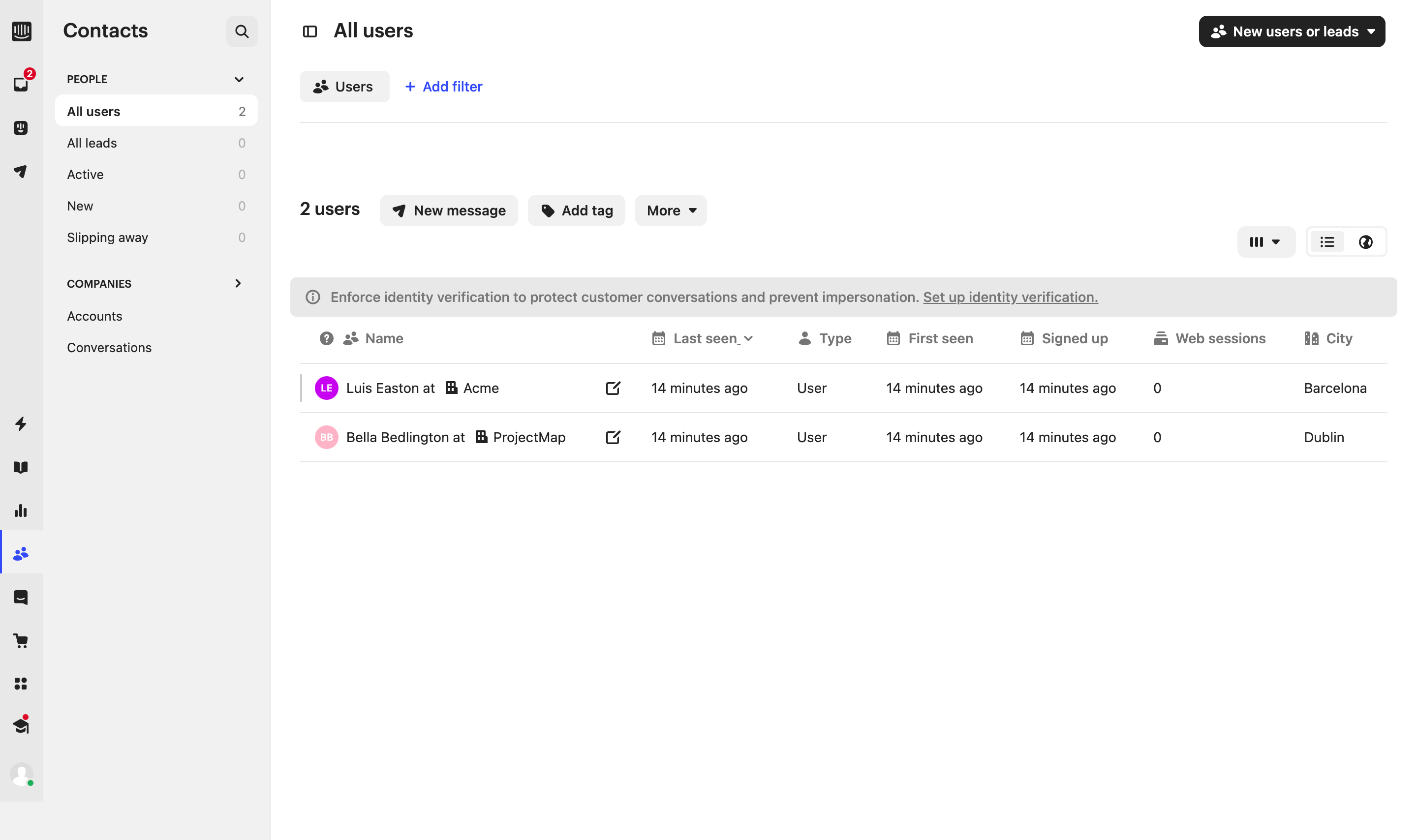Select Active segment
The image size is (1417, 840).
coord(156,174)
